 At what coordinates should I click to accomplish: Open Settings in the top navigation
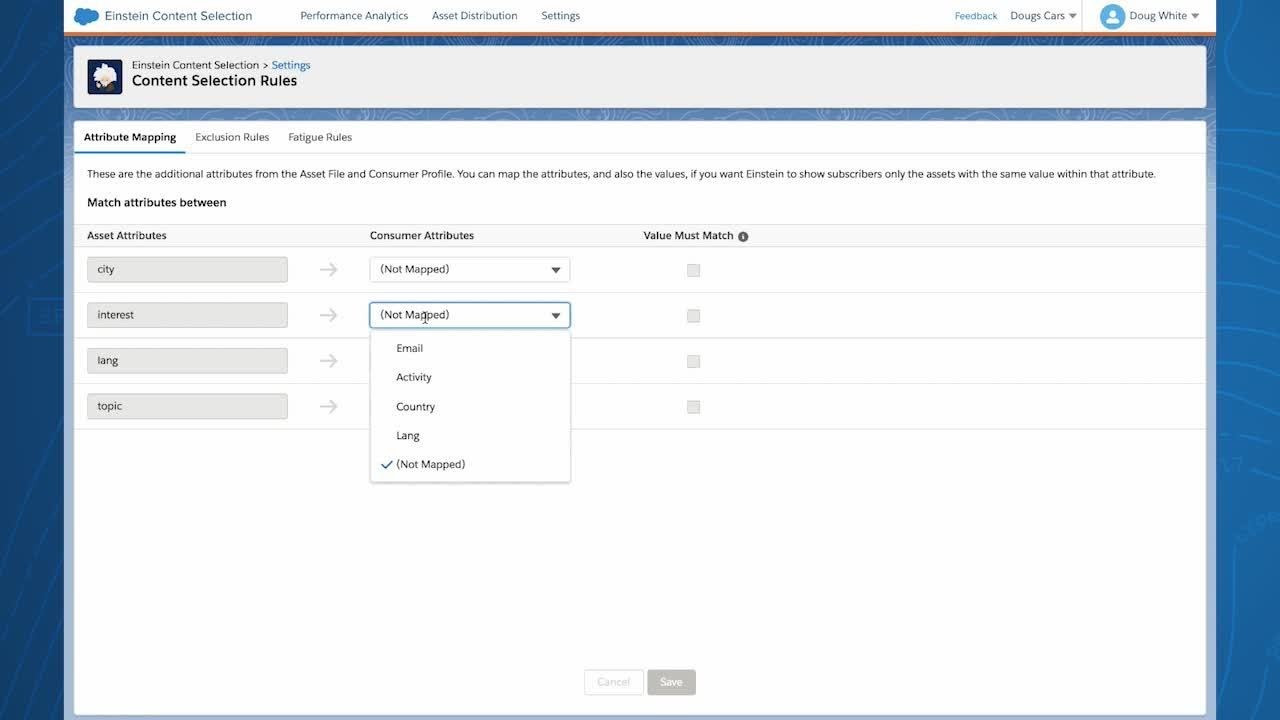(x=560, y=16)
